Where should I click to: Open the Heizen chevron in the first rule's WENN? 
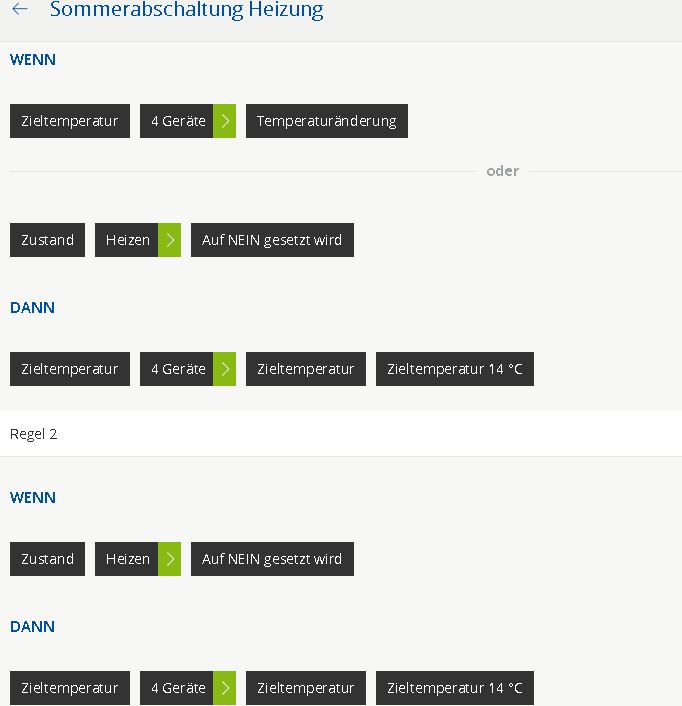point(170,240)
